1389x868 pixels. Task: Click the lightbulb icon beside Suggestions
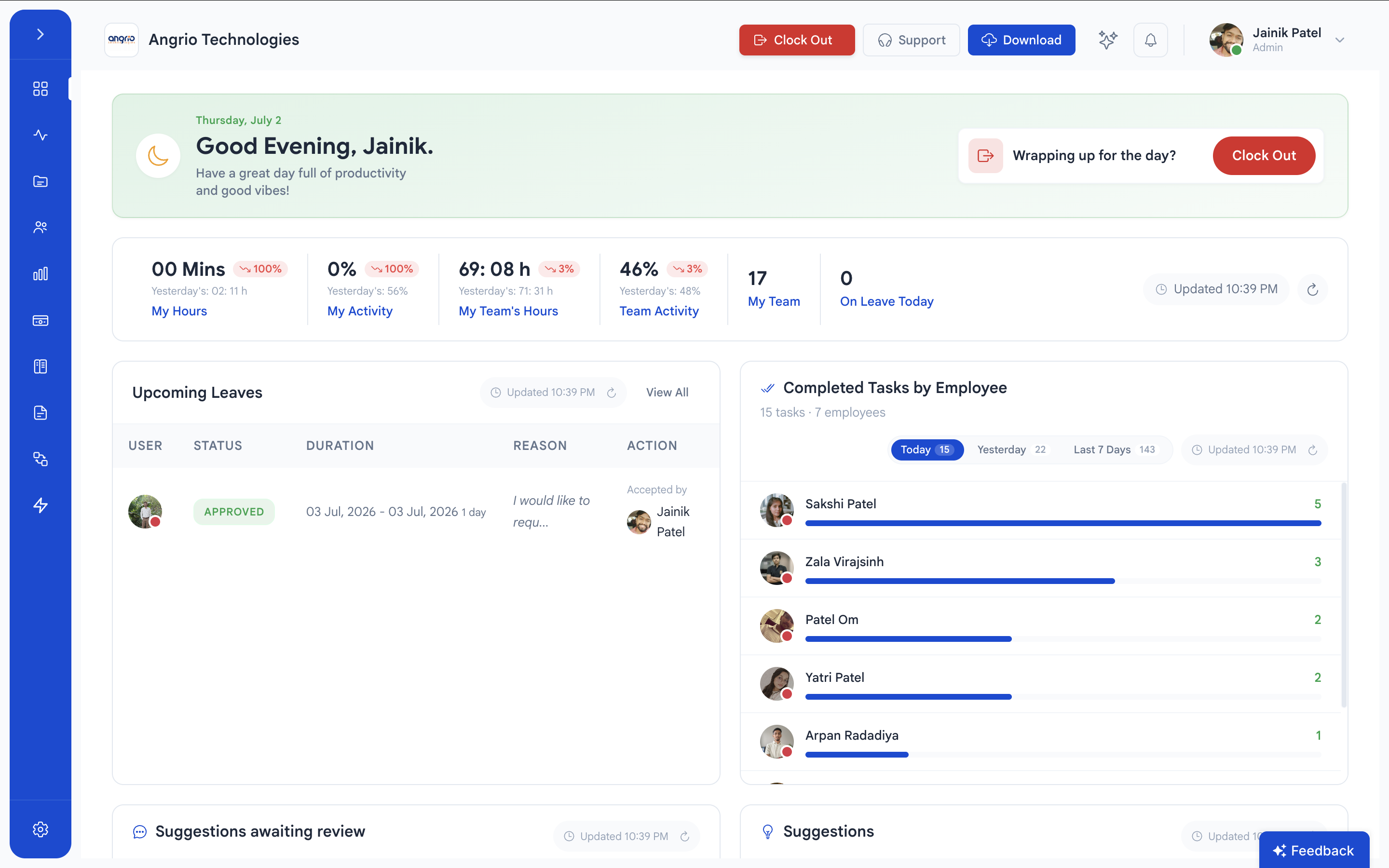[767, 831]
